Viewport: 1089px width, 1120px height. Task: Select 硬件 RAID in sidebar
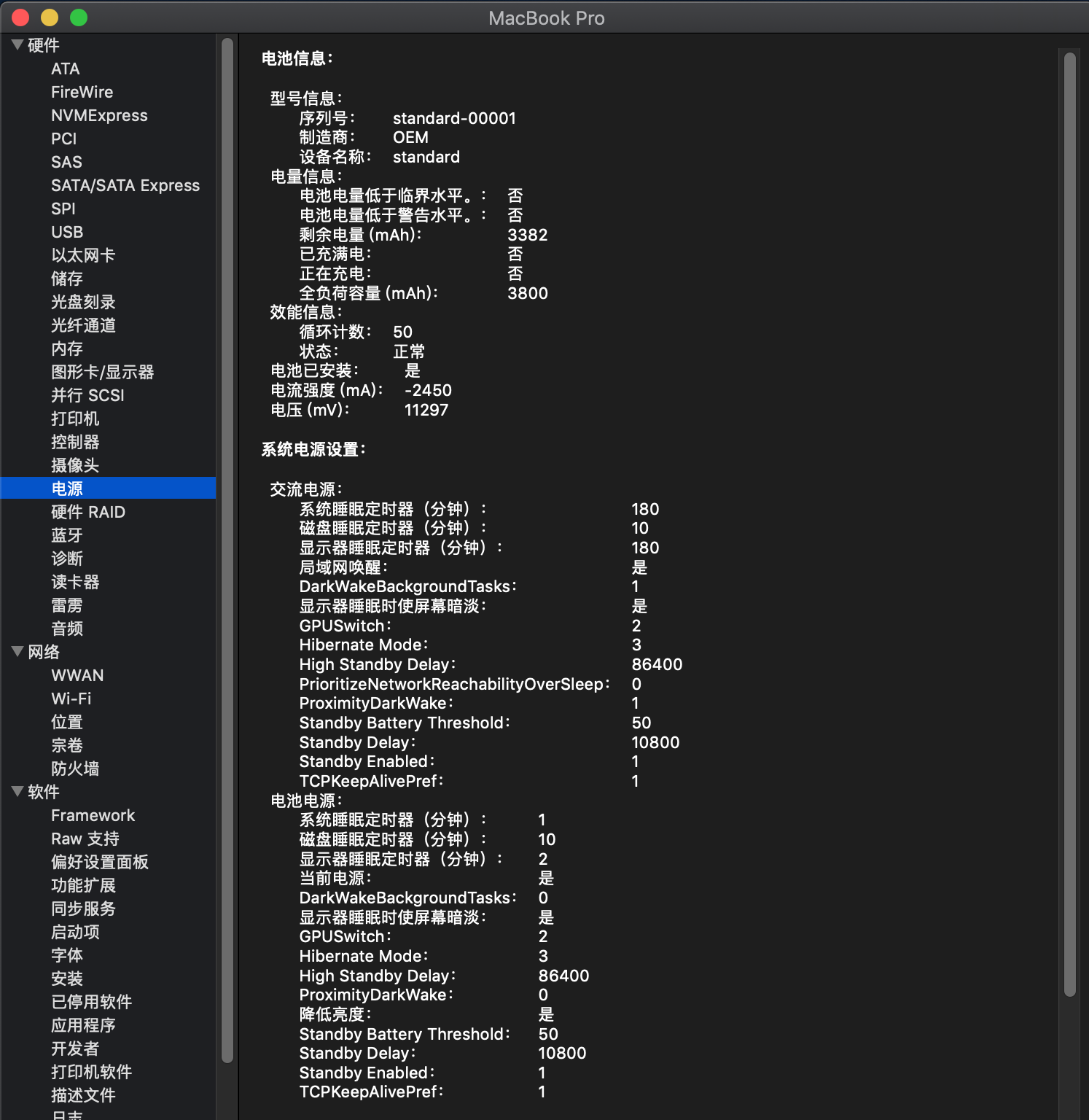click(x=88, y=512)
